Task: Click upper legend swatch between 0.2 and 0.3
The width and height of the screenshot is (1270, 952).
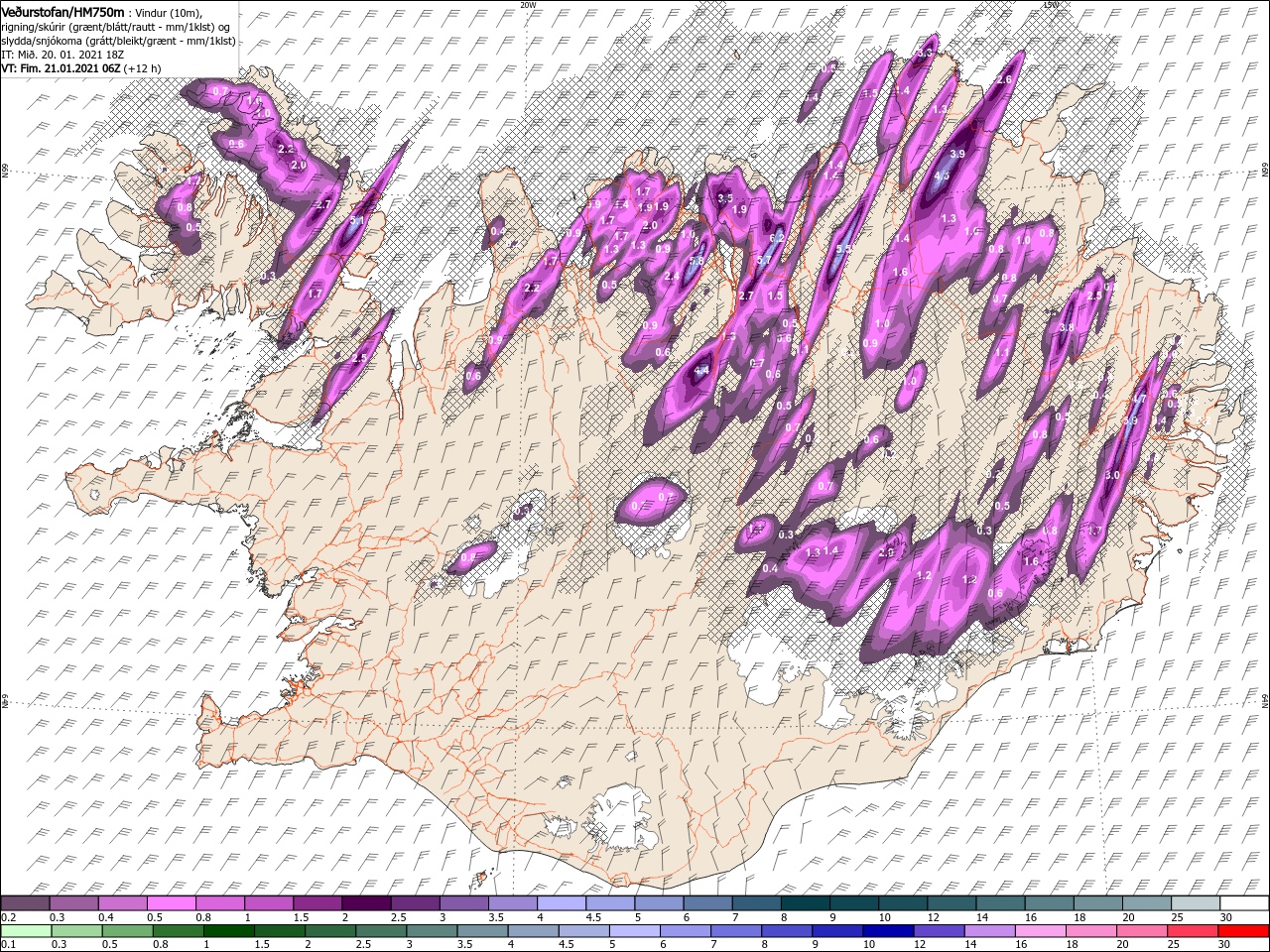Action: coord(25,902)
